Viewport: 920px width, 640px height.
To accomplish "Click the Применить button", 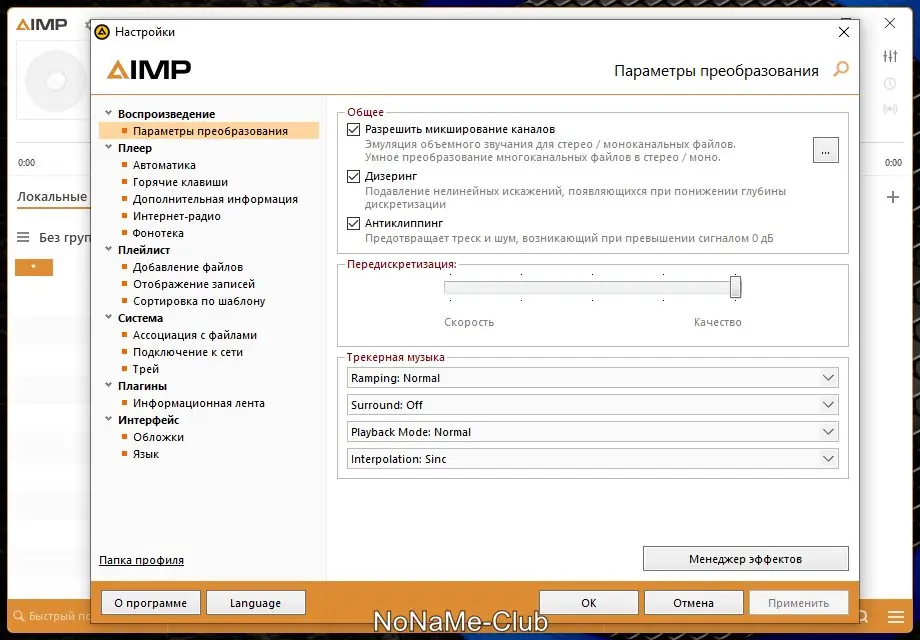I will (799, 602).
